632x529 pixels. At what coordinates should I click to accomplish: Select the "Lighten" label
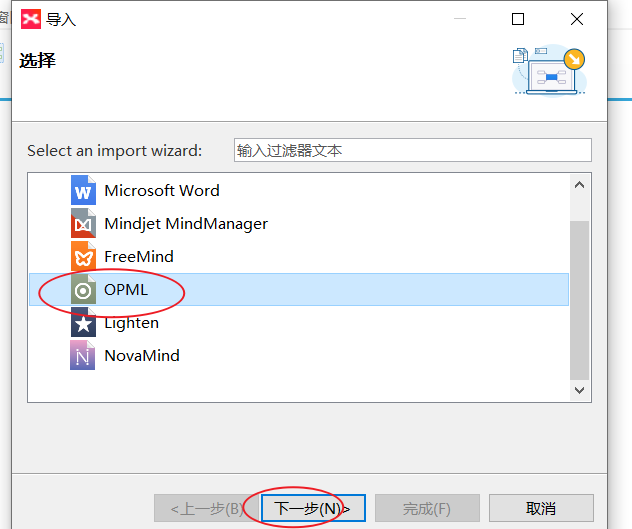click(x=131, y=323)
